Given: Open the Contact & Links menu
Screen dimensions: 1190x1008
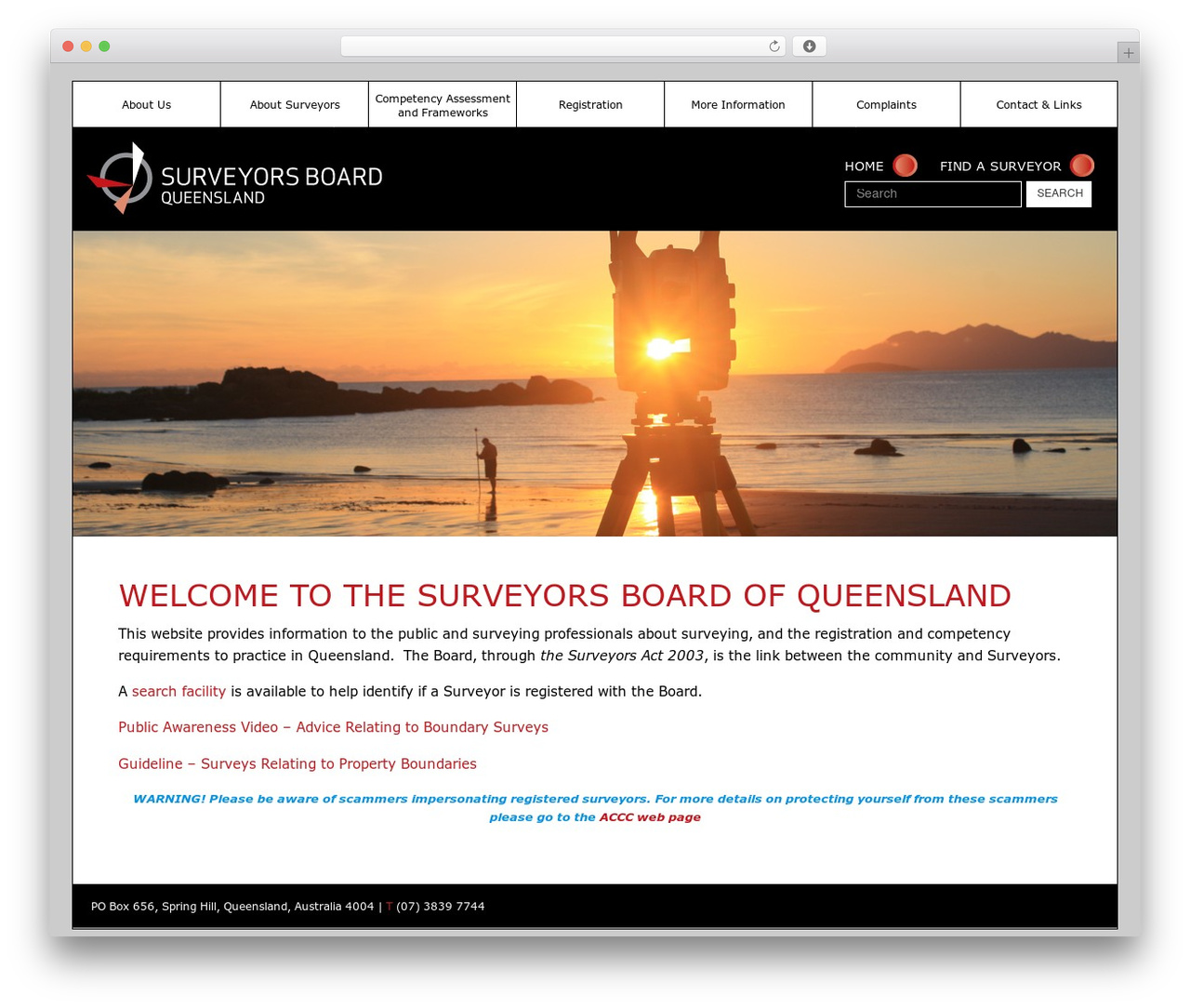Looking at the screenshot, I should (1038, 105).
